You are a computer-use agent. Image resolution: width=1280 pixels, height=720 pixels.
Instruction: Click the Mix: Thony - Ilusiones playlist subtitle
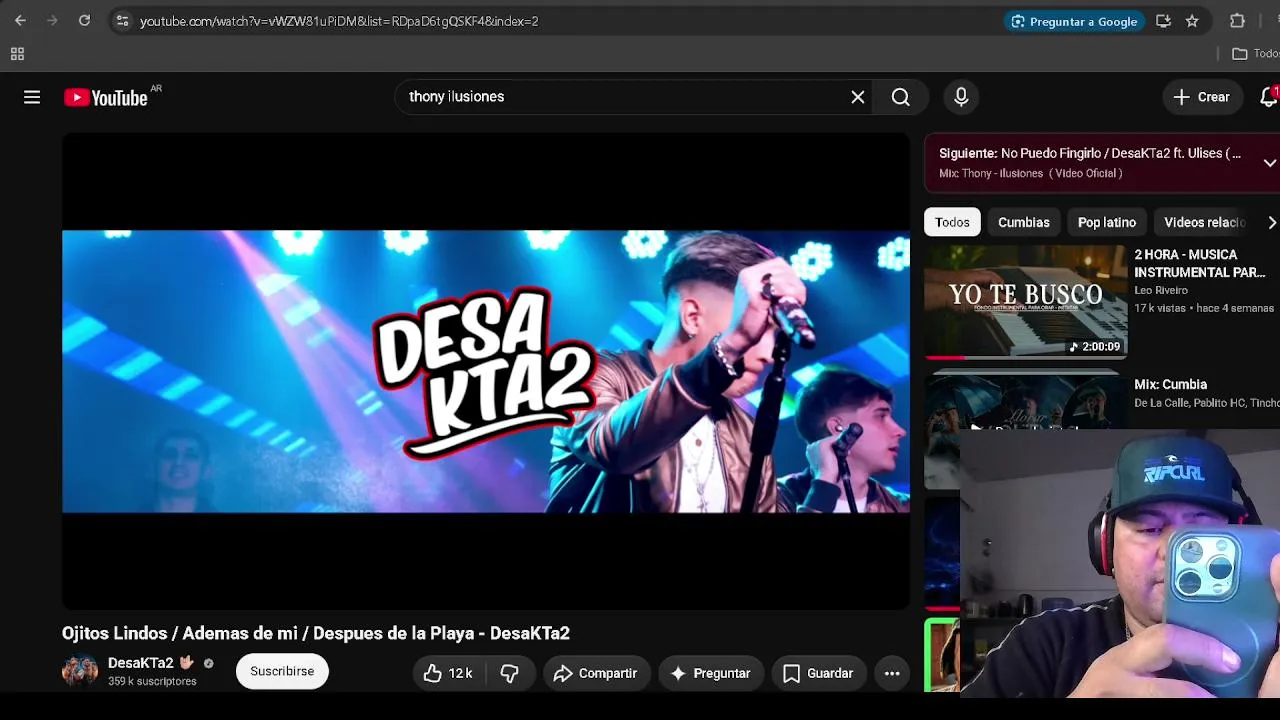(1031, 173)
